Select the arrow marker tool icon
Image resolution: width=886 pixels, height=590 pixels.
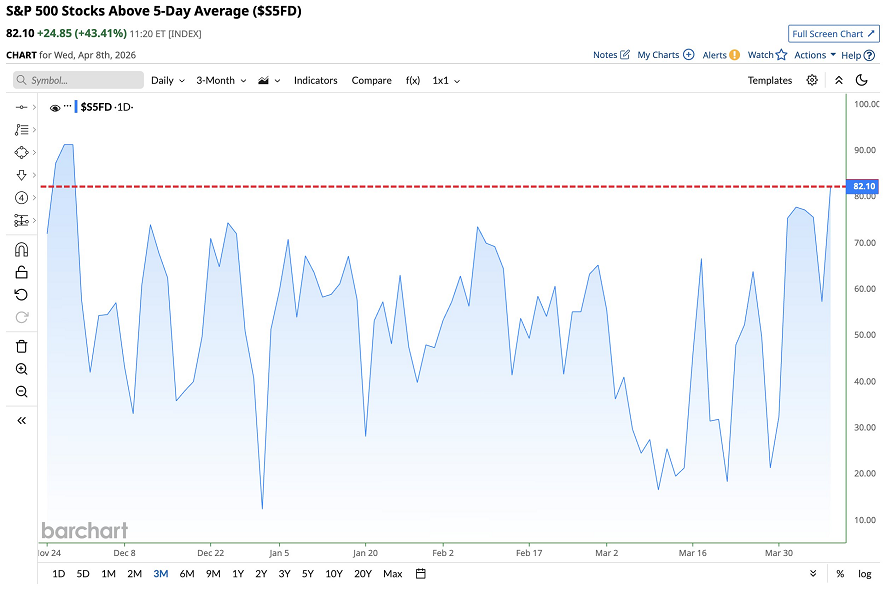pos(21,175)
